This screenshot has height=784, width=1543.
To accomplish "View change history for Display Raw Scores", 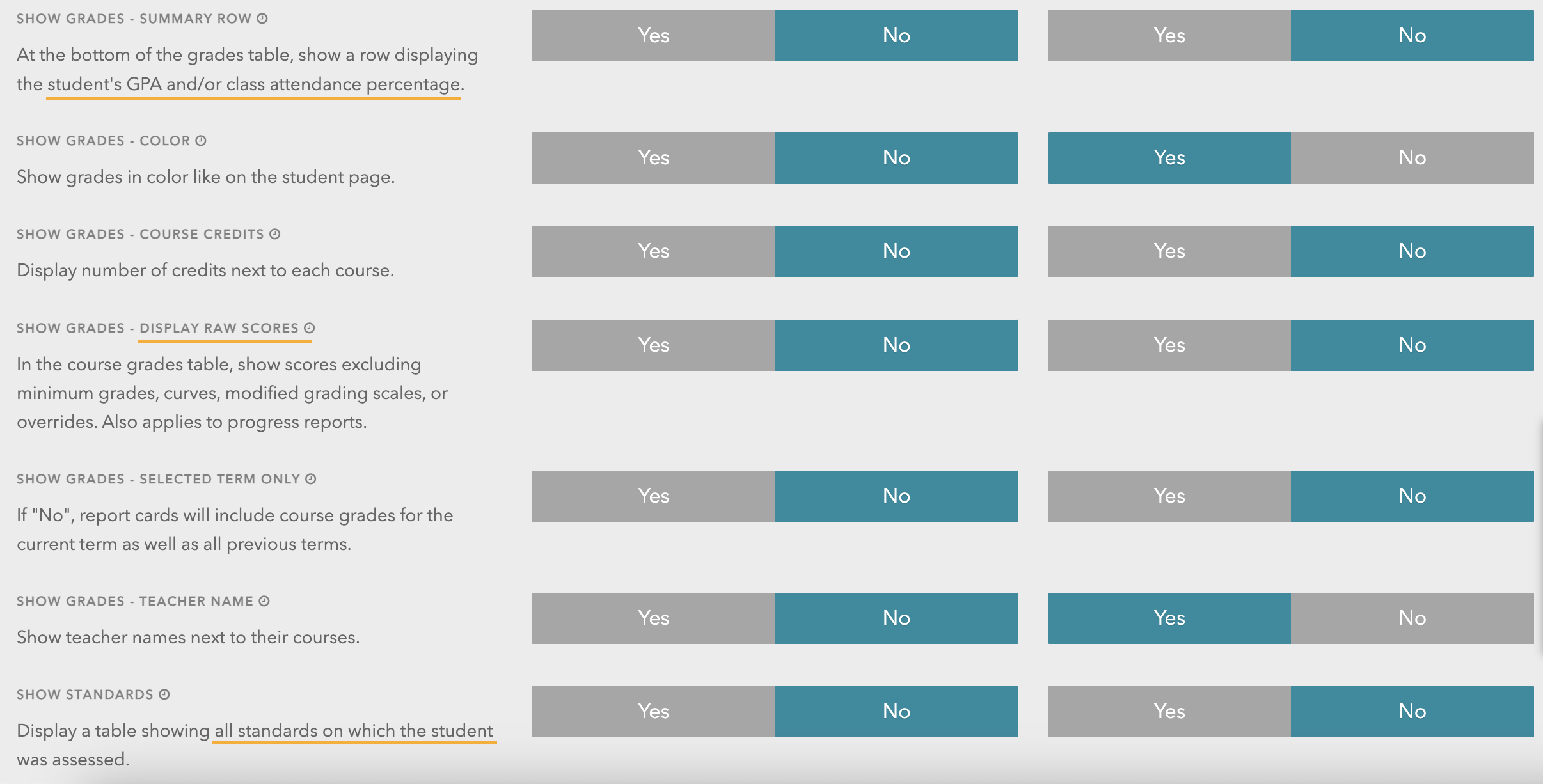I will [310, 328].
